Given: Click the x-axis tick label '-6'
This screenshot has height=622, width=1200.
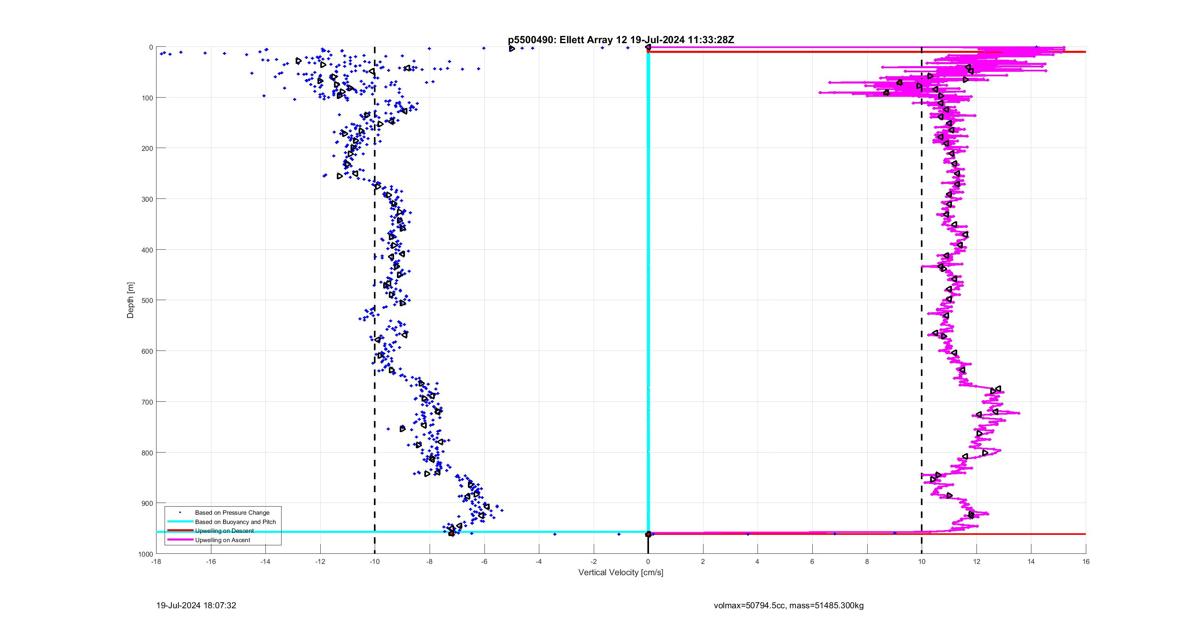Looking at the screenshot, I should tap(484, 561).
